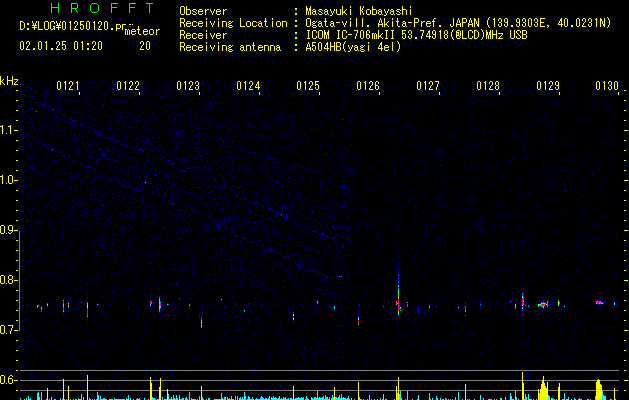Select antenna text A504HB(yagi 4el)
Image resolution: width=629 pixels, height=400 pixels.
(353, 47)
